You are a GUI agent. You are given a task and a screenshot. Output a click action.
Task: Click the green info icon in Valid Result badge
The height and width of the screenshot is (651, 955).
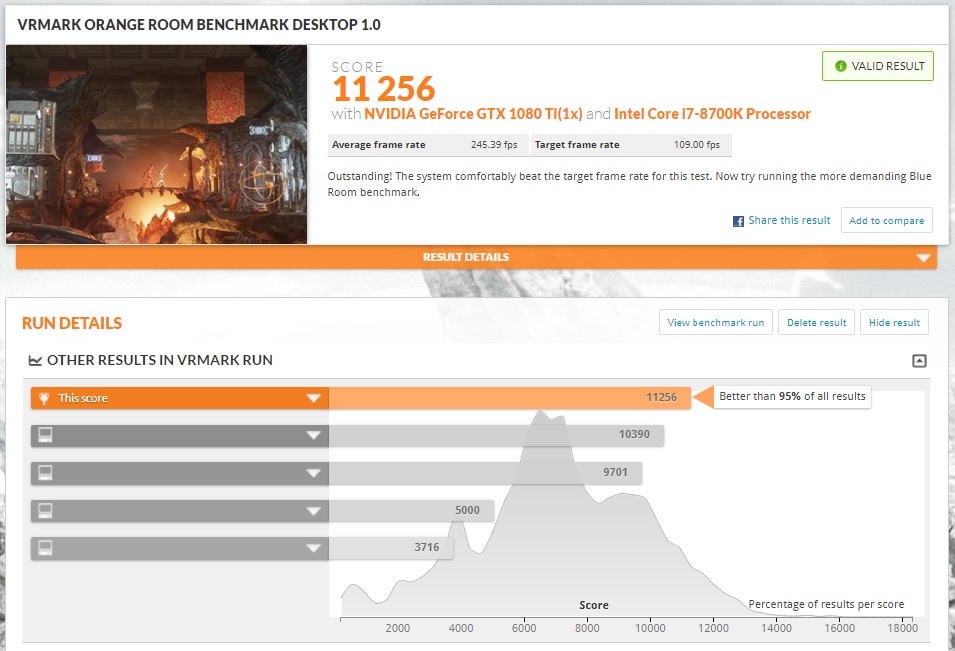[840, 66]
